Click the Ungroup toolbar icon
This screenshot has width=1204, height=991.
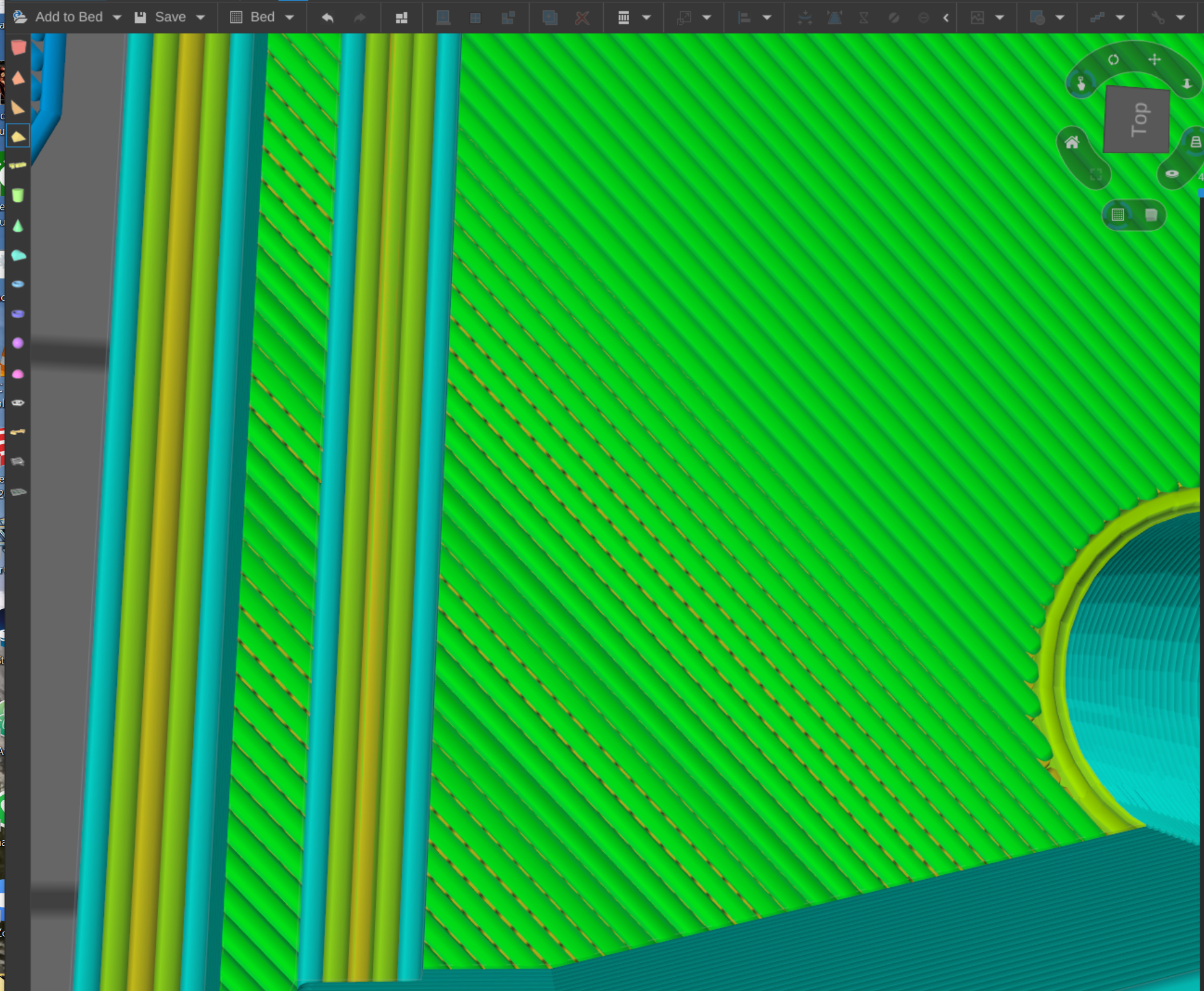coord(508,17)
